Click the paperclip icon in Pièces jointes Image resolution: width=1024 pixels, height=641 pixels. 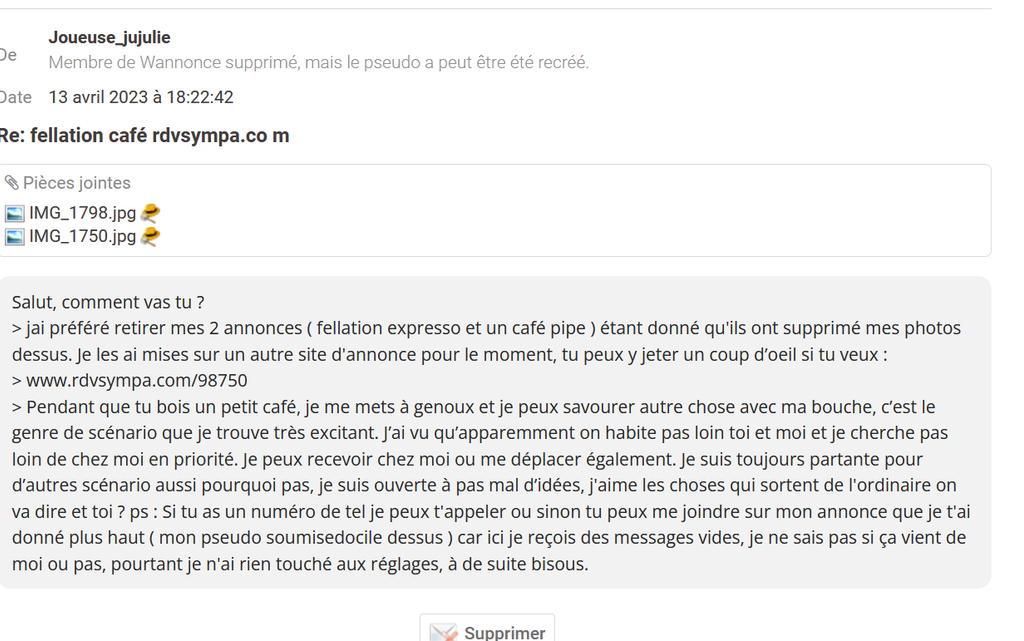tap(12, 183)
